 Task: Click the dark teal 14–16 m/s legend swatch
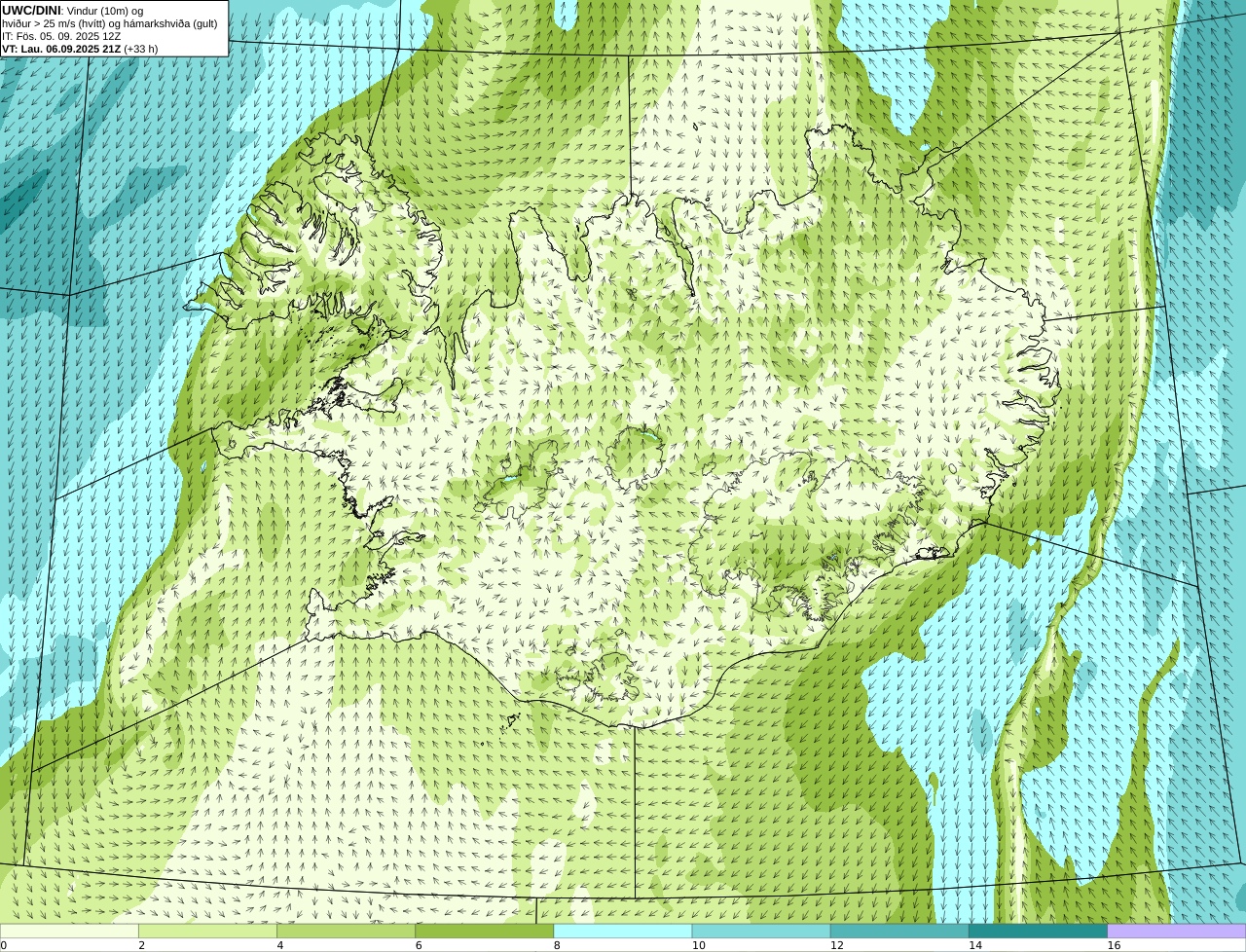(1038, 931)
